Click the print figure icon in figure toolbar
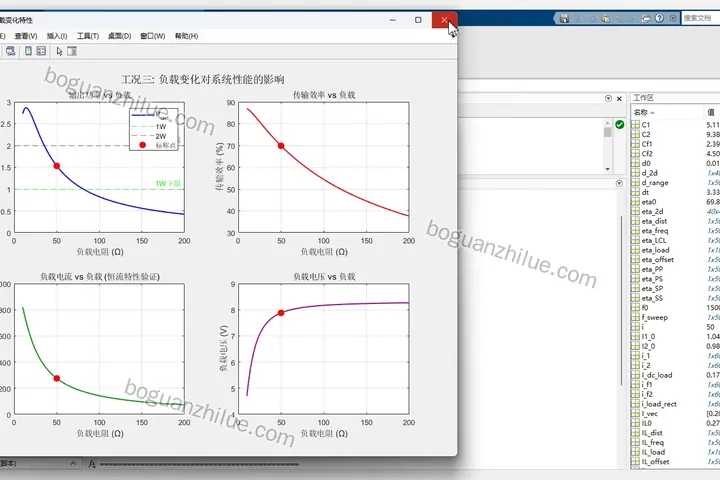The width and height of the screenshot is (720, 480). click(x=10, y=51)
